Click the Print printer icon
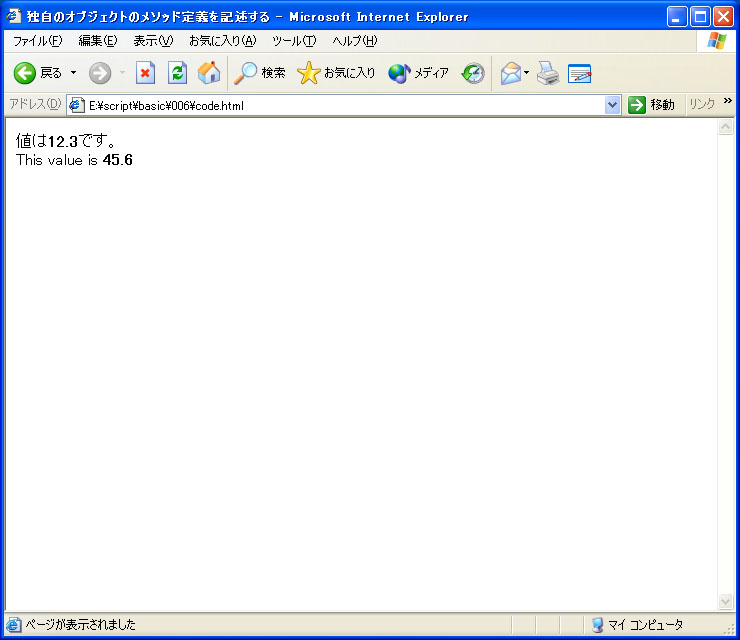The width and height of the screenshot is (740, 640). coord(548,73)
